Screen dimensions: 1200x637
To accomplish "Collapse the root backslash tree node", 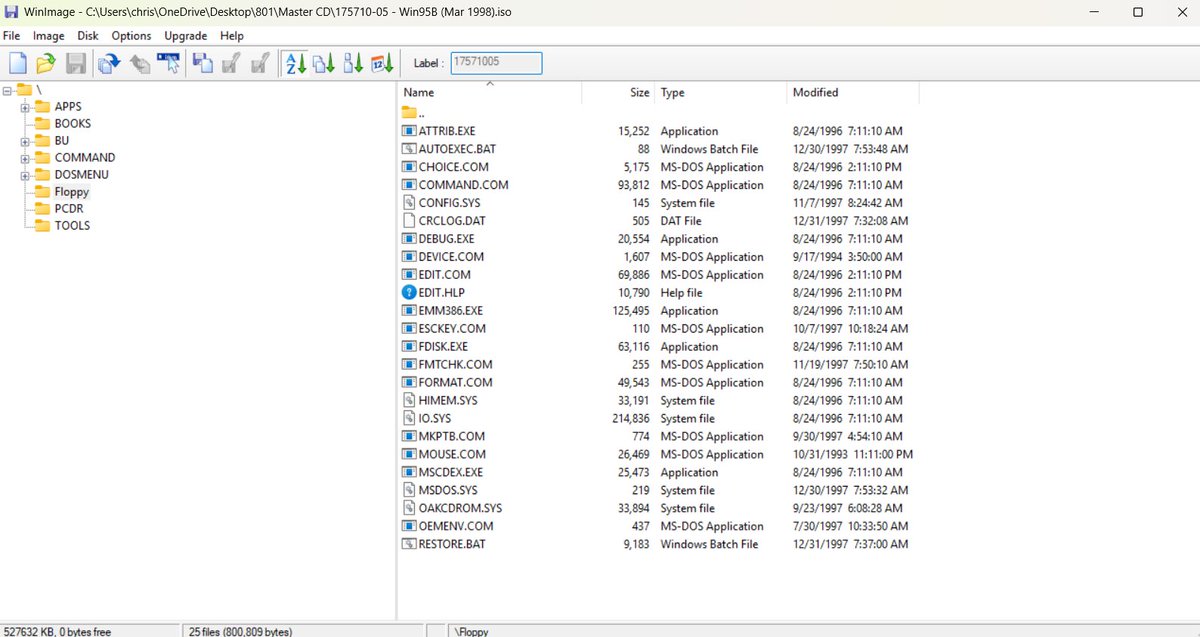I will pyautogui.click(x=8, y=90).
